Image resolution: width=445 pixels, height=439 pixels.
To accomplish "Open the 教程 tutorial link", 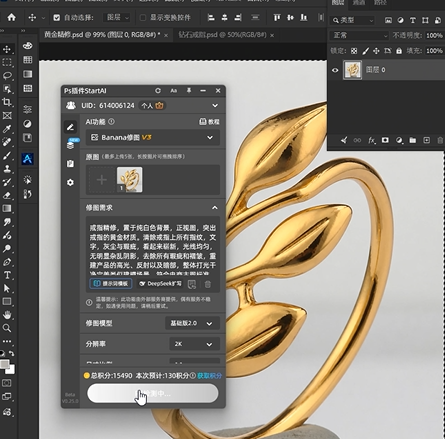I will pyautogui.click(x=209, y=122).
